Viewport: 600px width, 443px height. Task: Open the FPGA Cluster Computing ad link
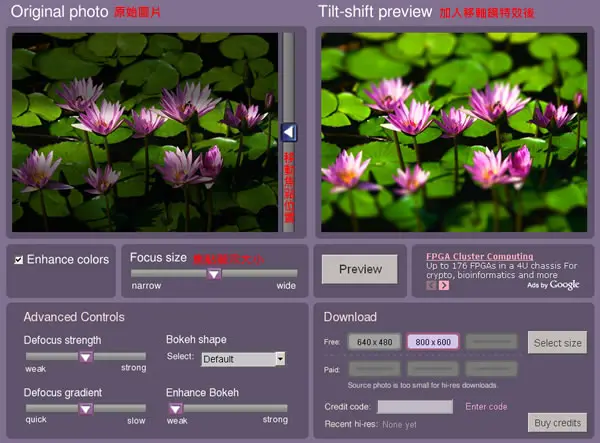click(x=479, y=256)
